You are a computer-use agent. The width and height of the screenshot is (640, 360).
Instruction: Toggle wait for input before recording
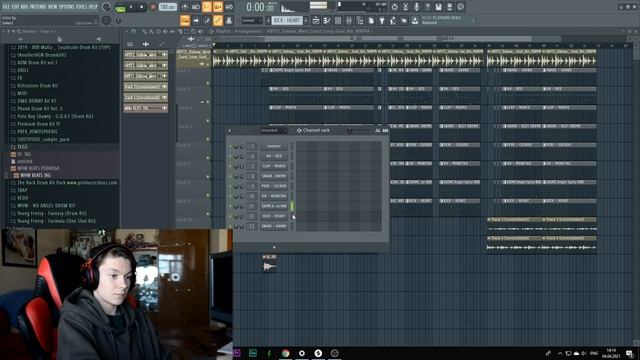(x=196, y=7)
